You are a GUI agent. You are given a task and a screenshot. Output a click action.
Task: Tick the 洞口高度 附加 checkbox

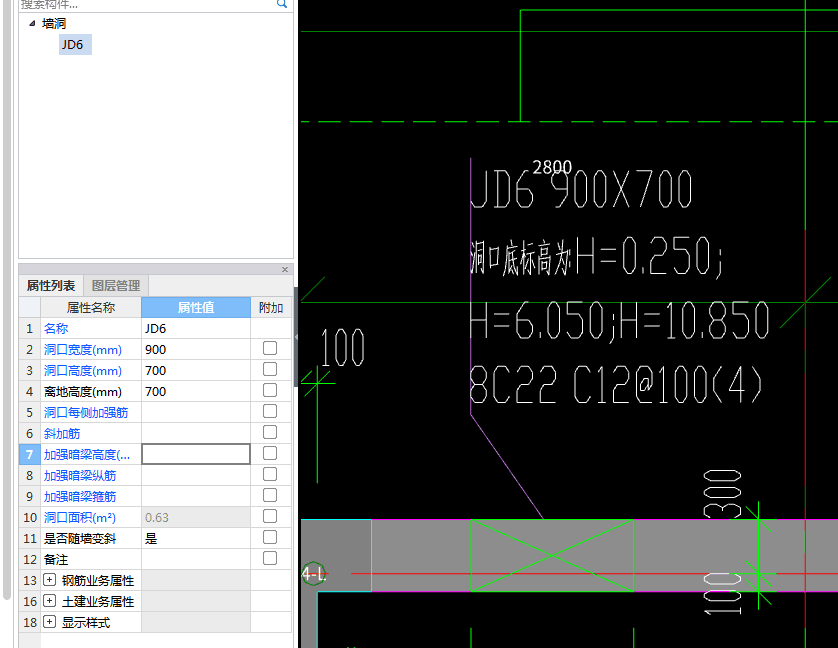270,369
